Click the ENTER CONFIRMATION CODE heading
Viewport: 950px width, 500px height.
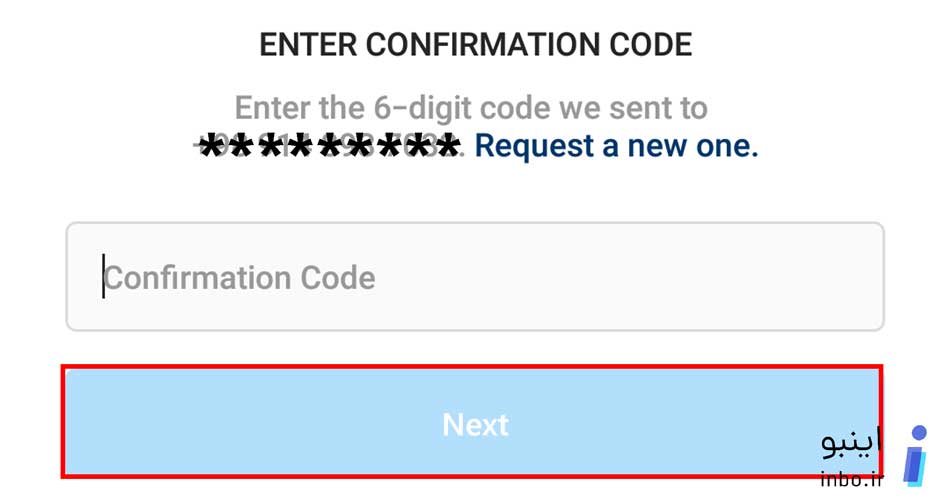click(x=476, y=45)
